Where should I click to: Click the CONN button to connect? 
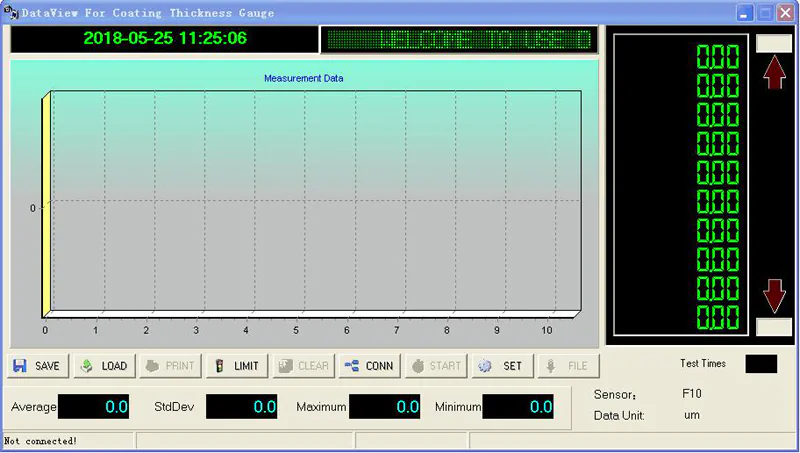tap(369, 366)
